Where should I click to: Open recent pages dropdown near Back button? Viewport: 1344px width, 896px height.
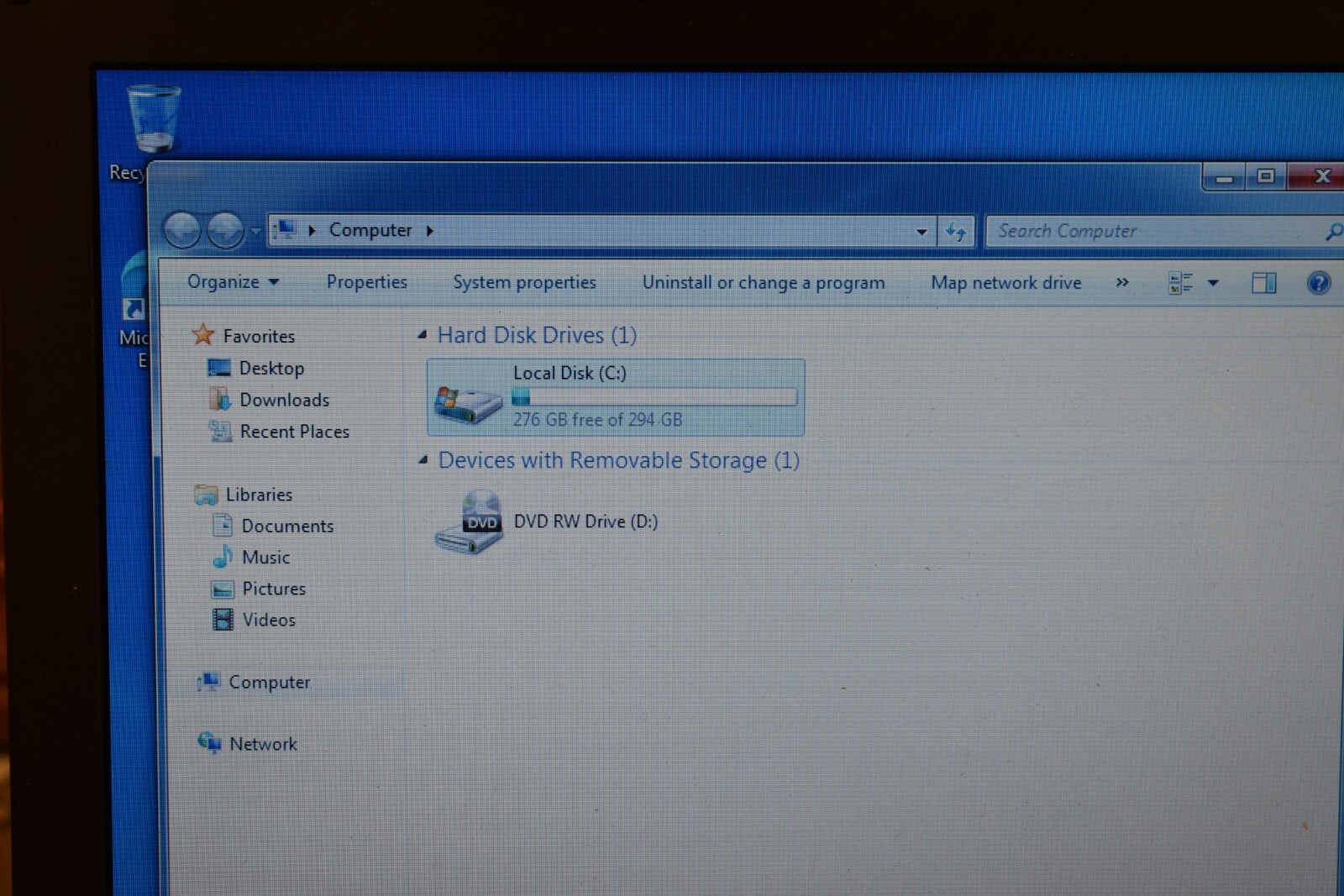(x=255, y=231)
